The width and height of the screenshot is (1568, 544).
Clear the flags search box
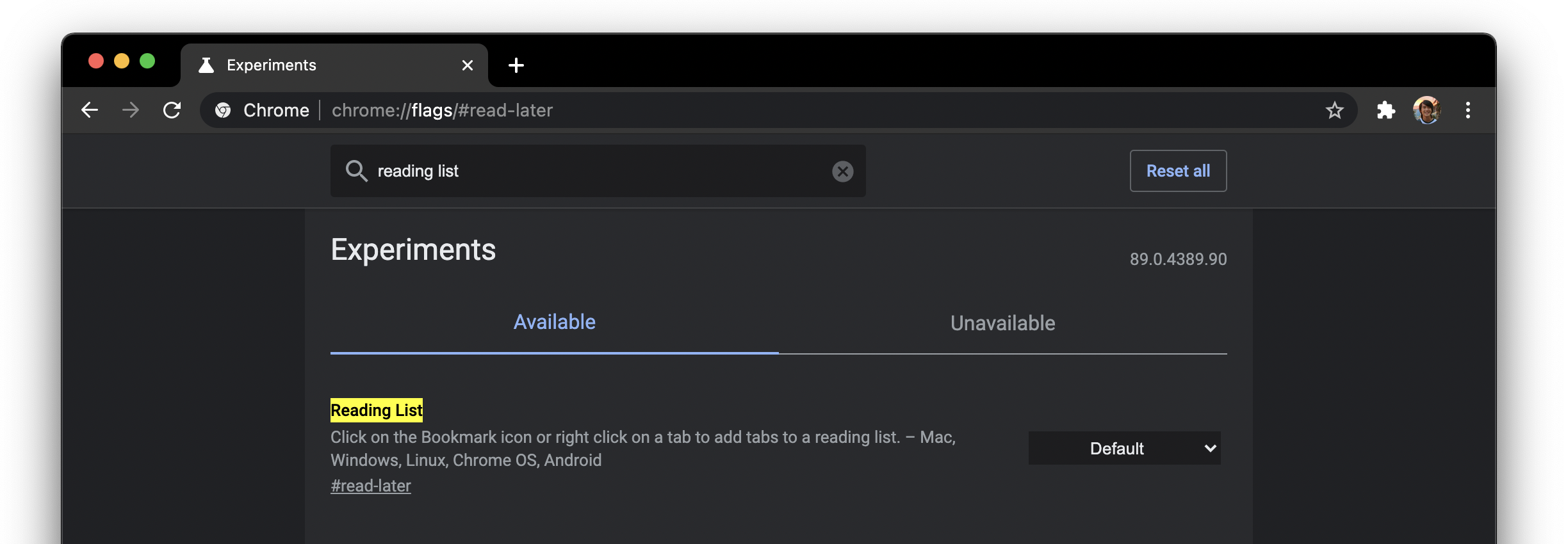(843, 171)
